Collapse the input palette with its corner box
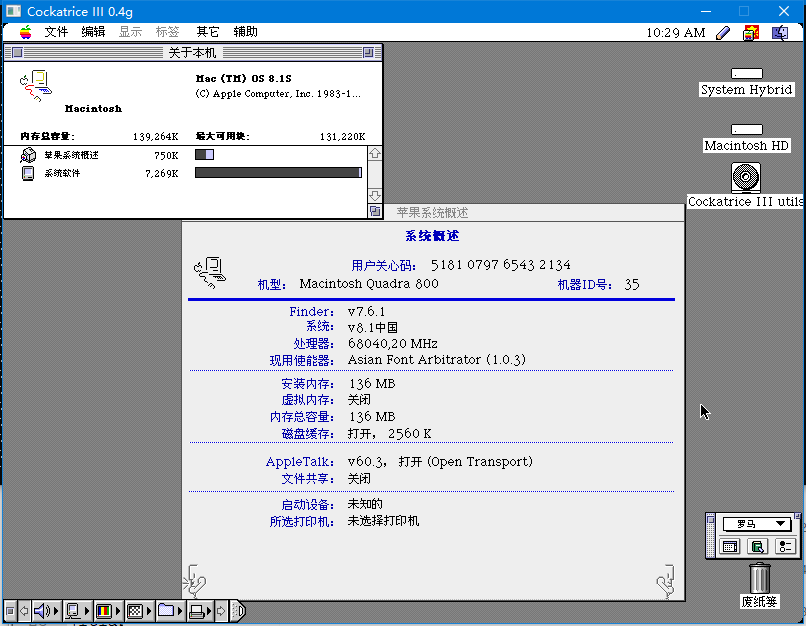 coord(797,515)
